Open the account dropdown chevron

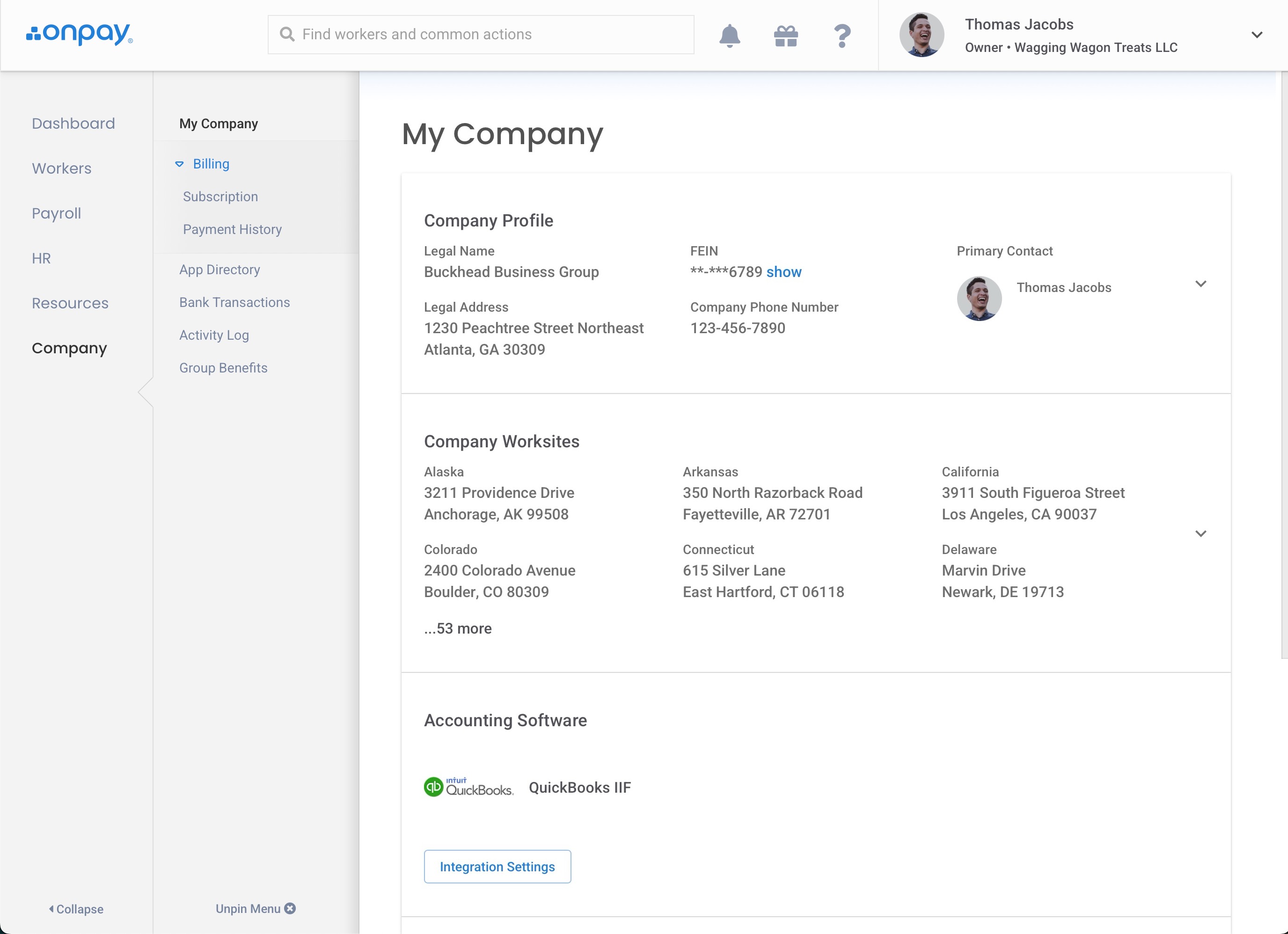click(x=1257, y=35)
